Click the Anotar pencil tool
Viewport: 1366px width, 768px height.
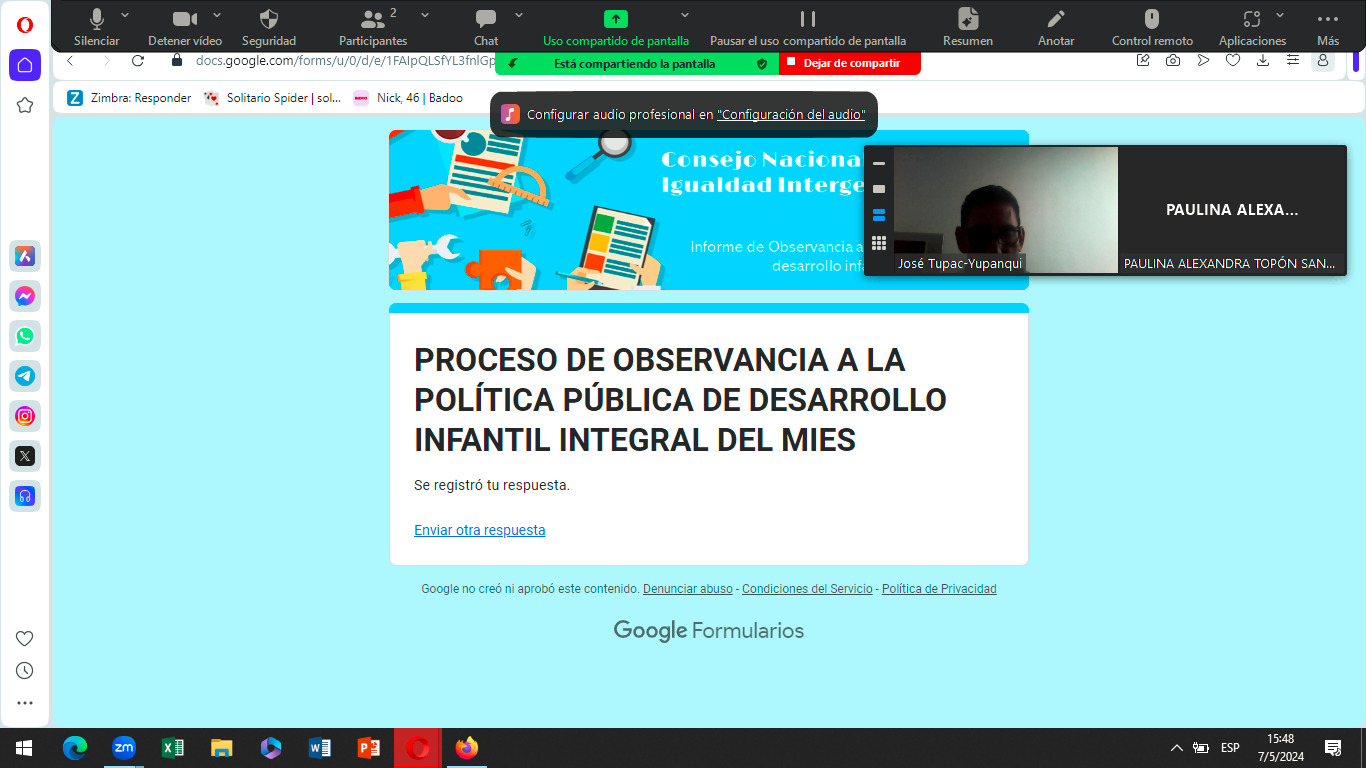[1056, 19]
